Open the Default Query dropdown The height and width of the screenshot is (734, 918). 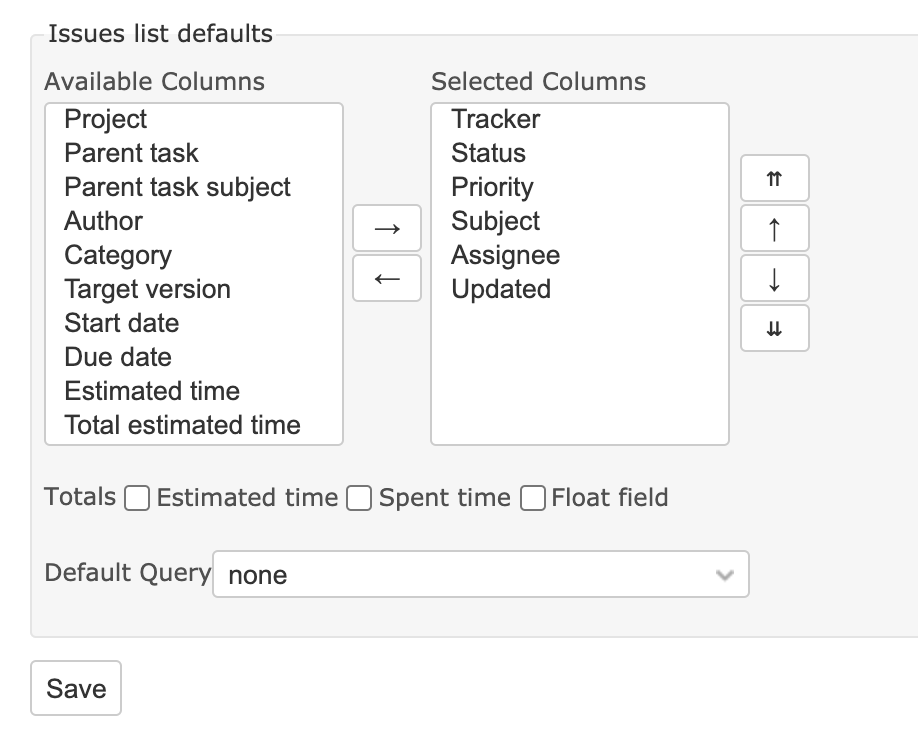point(480,575)
